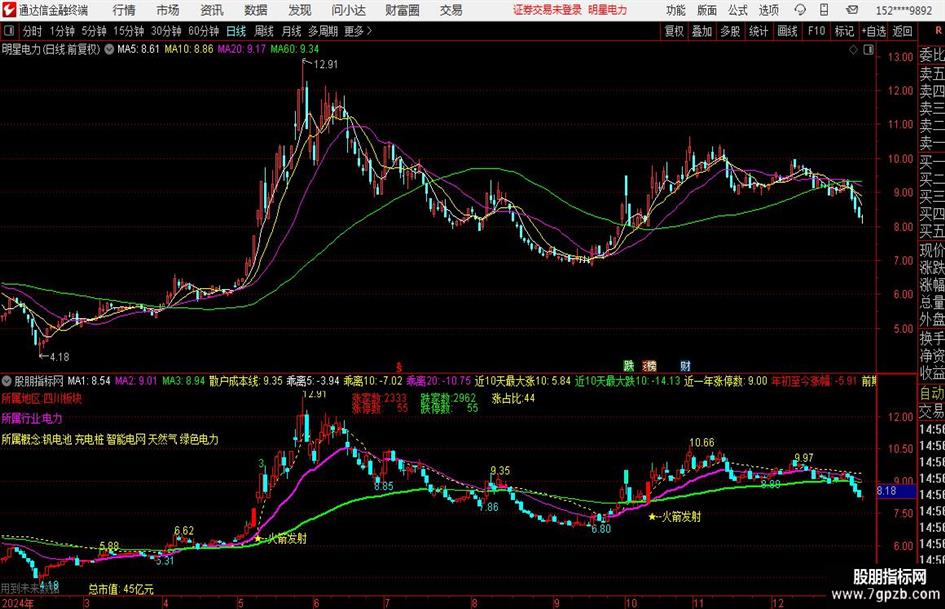The image size is (945, 609).
Task: Switch to the 30分钟 period tab
Action: 166,31
